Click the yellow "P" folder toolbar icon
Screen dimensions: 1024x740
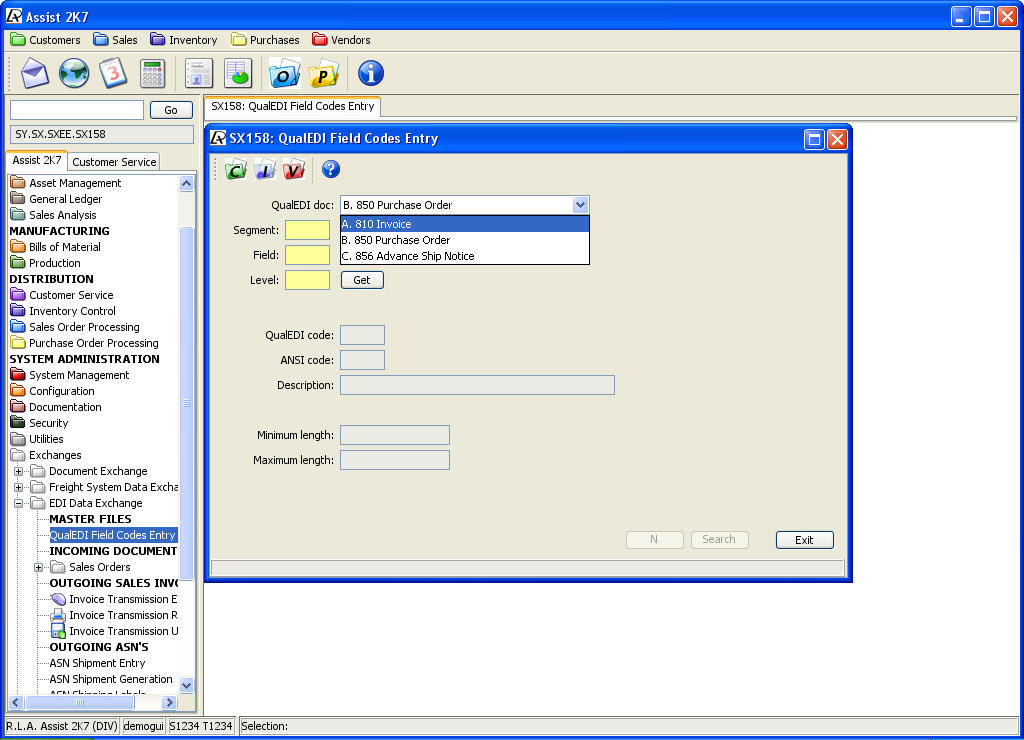pos(323,73)
